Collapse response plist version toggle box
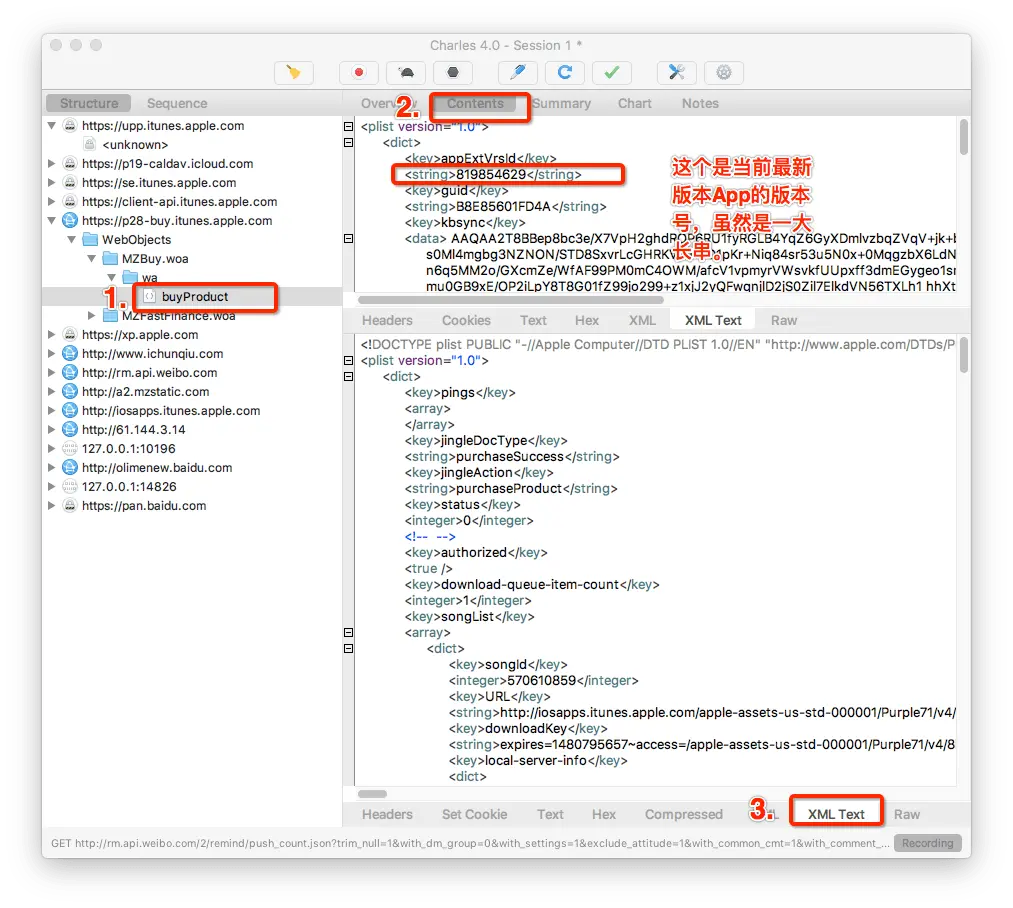Screen dimensions: 1013x908 (348, 361)
